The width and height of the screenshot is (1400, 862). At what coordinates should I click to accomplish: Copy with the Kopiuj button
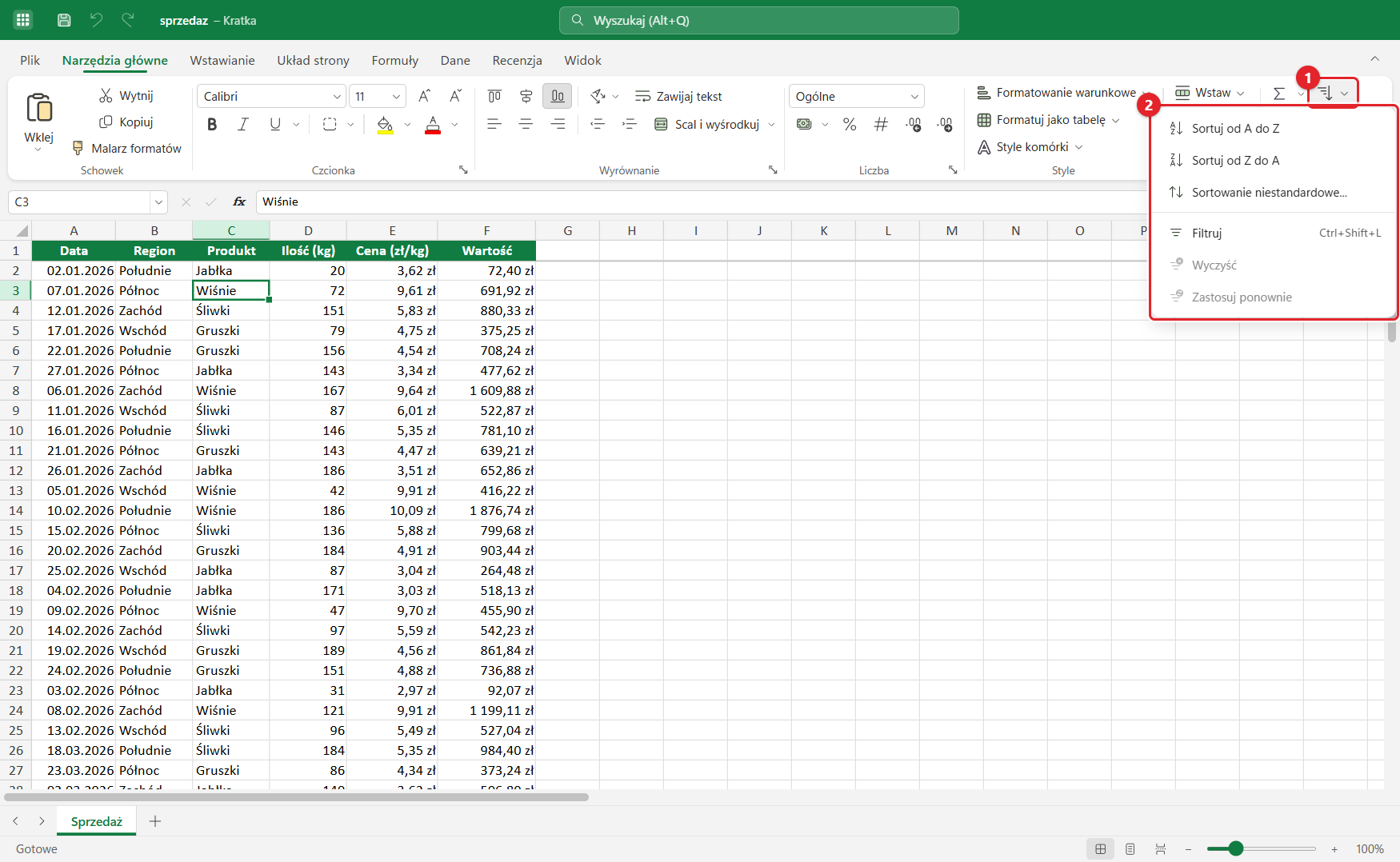[x=126, y=122]
